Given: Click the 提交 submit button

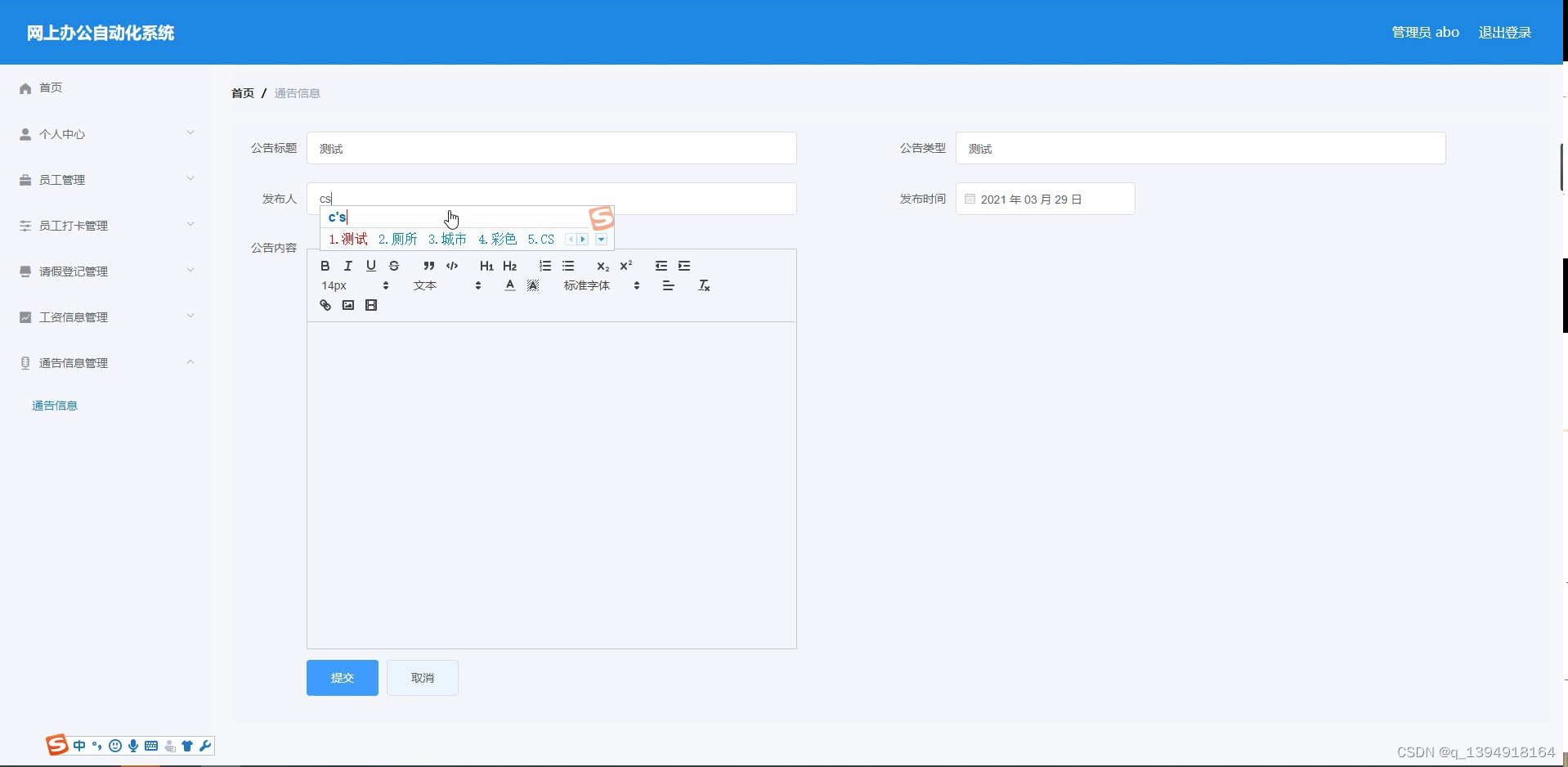Looking at the screenshot, I should pos(343,678).
